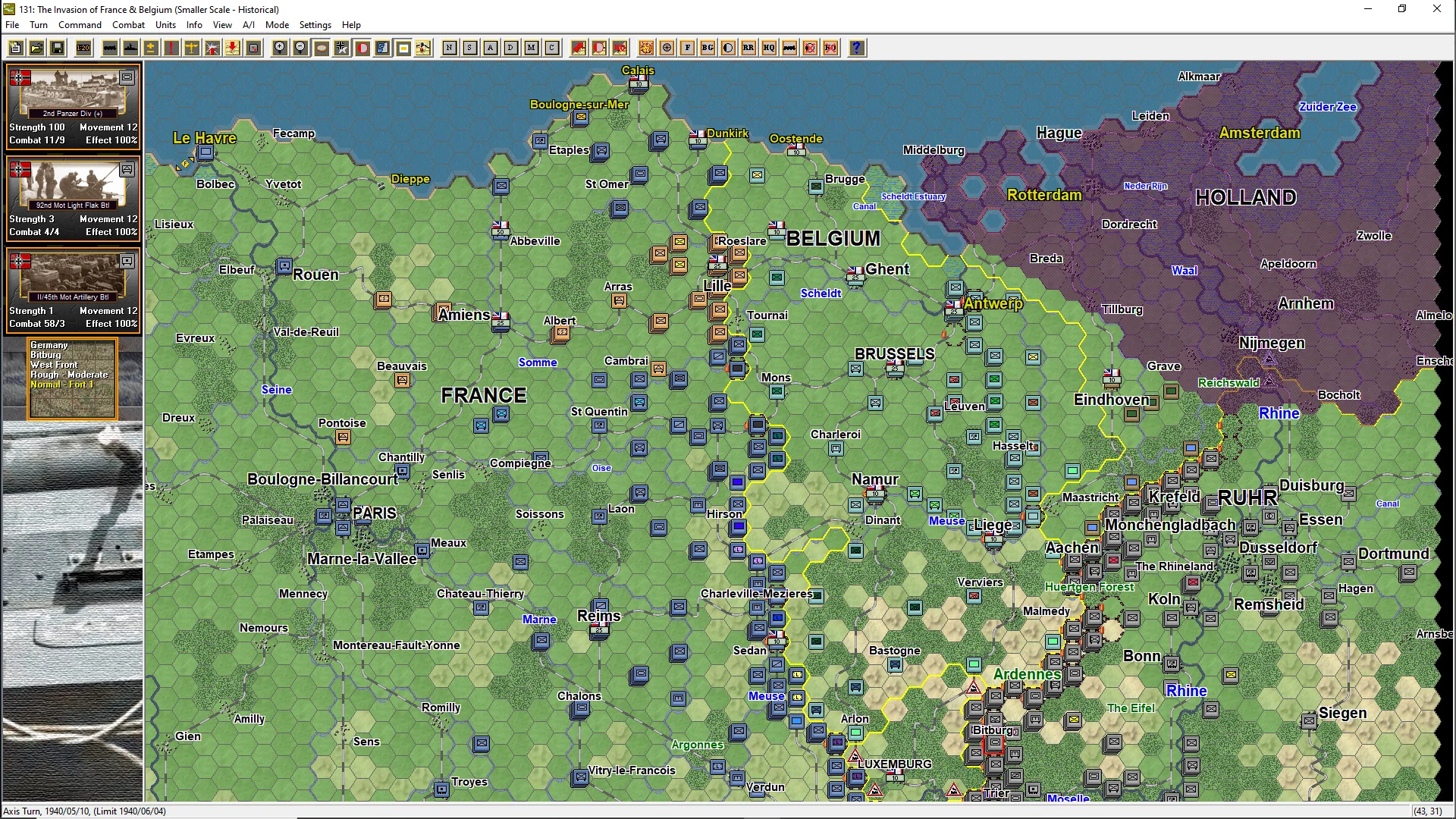This screenshot has width=1456, height=819.
Task: Open the Settings menu
Action: 315,25
